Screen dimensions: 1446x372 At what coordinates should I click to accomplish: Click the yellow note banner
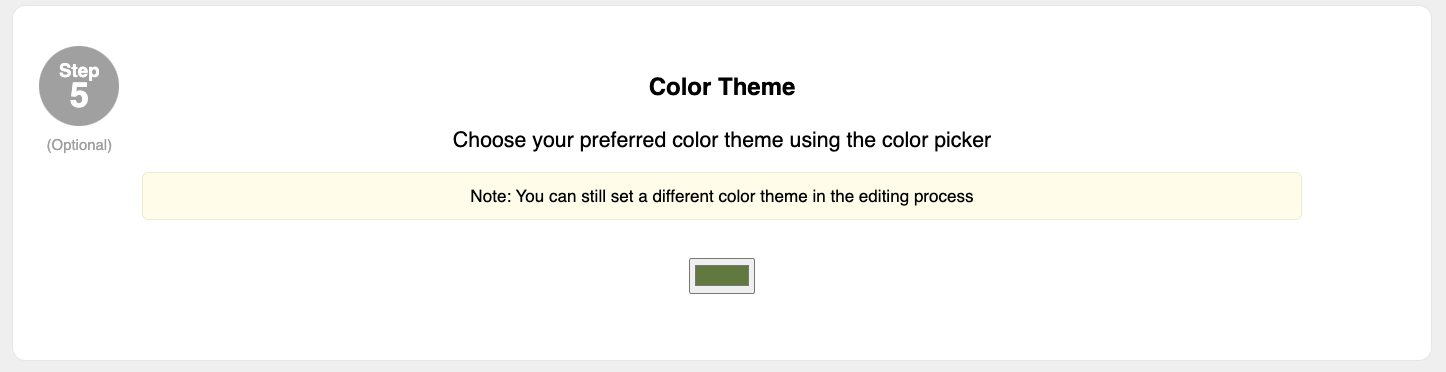tap(721, 196)
